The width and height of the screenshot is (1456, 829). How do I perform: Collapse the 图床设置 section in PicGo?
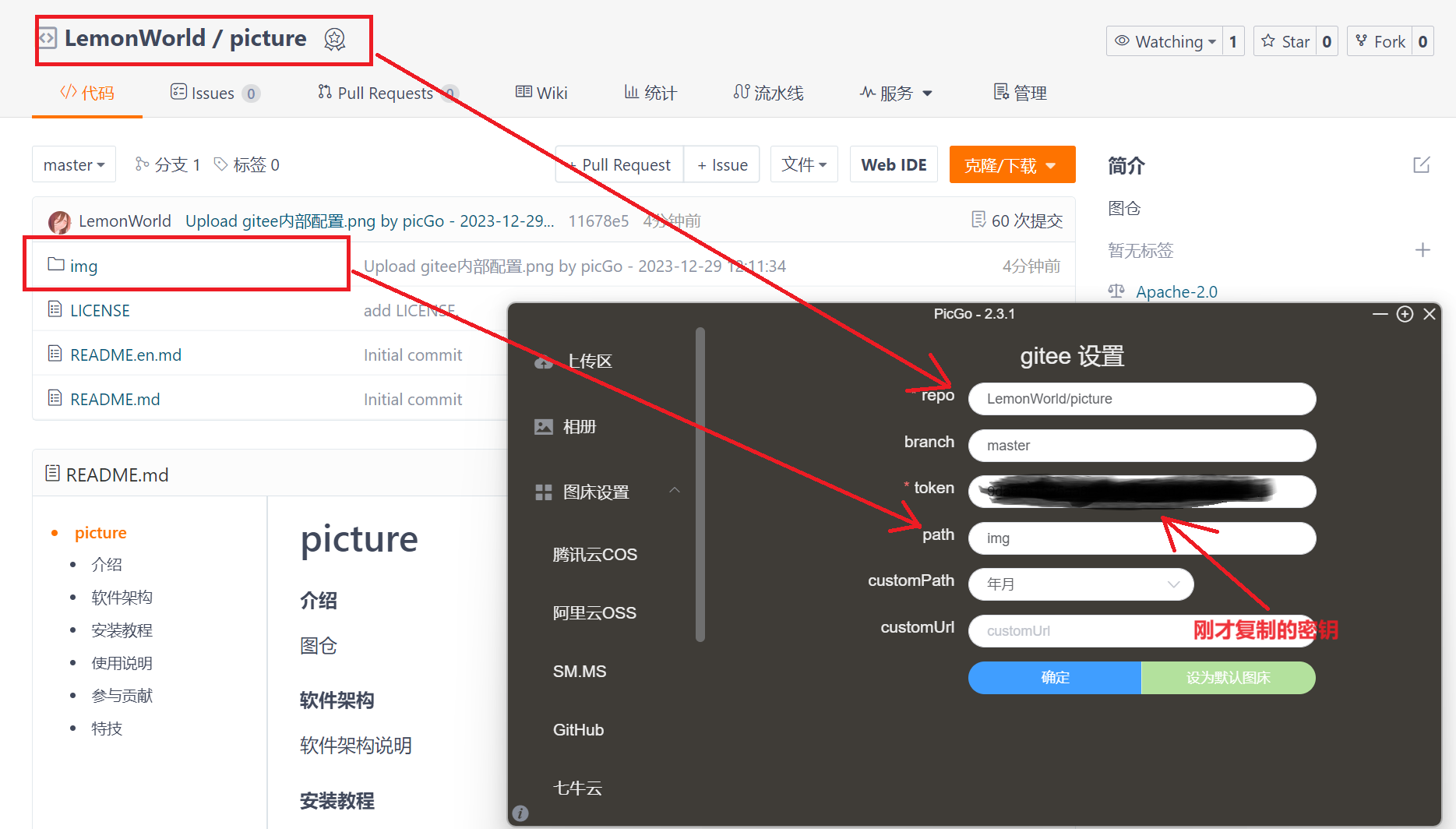675,490
